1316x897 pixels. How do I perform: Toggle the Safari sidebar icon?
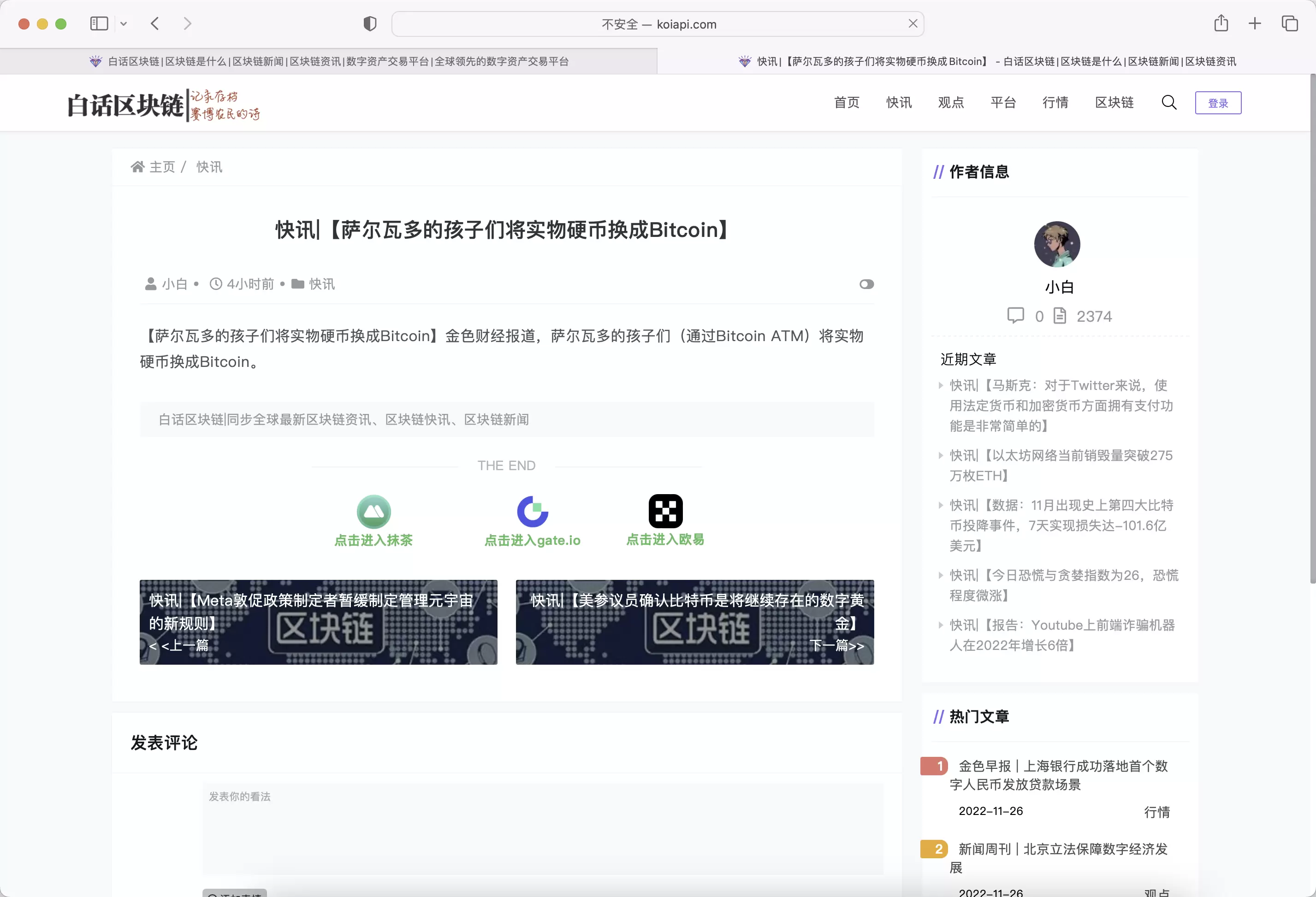tap(99, 24)
